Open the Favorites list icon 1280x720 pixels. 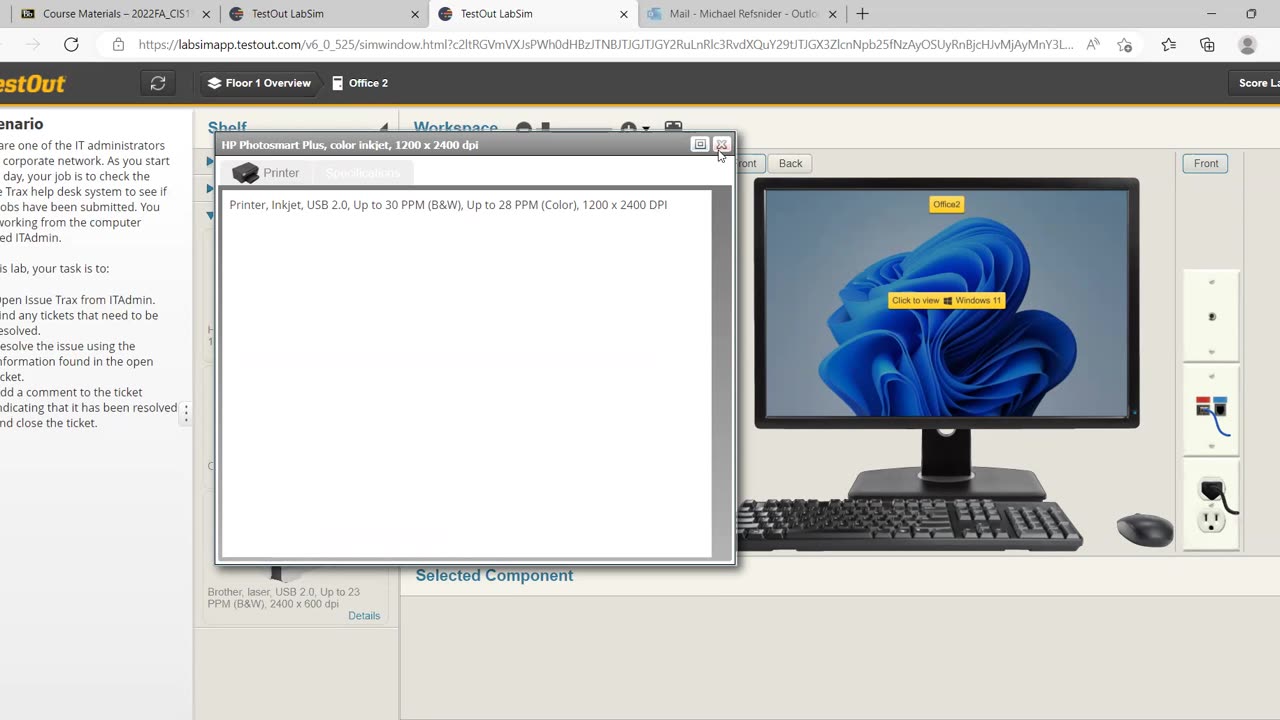(1169, 44)
